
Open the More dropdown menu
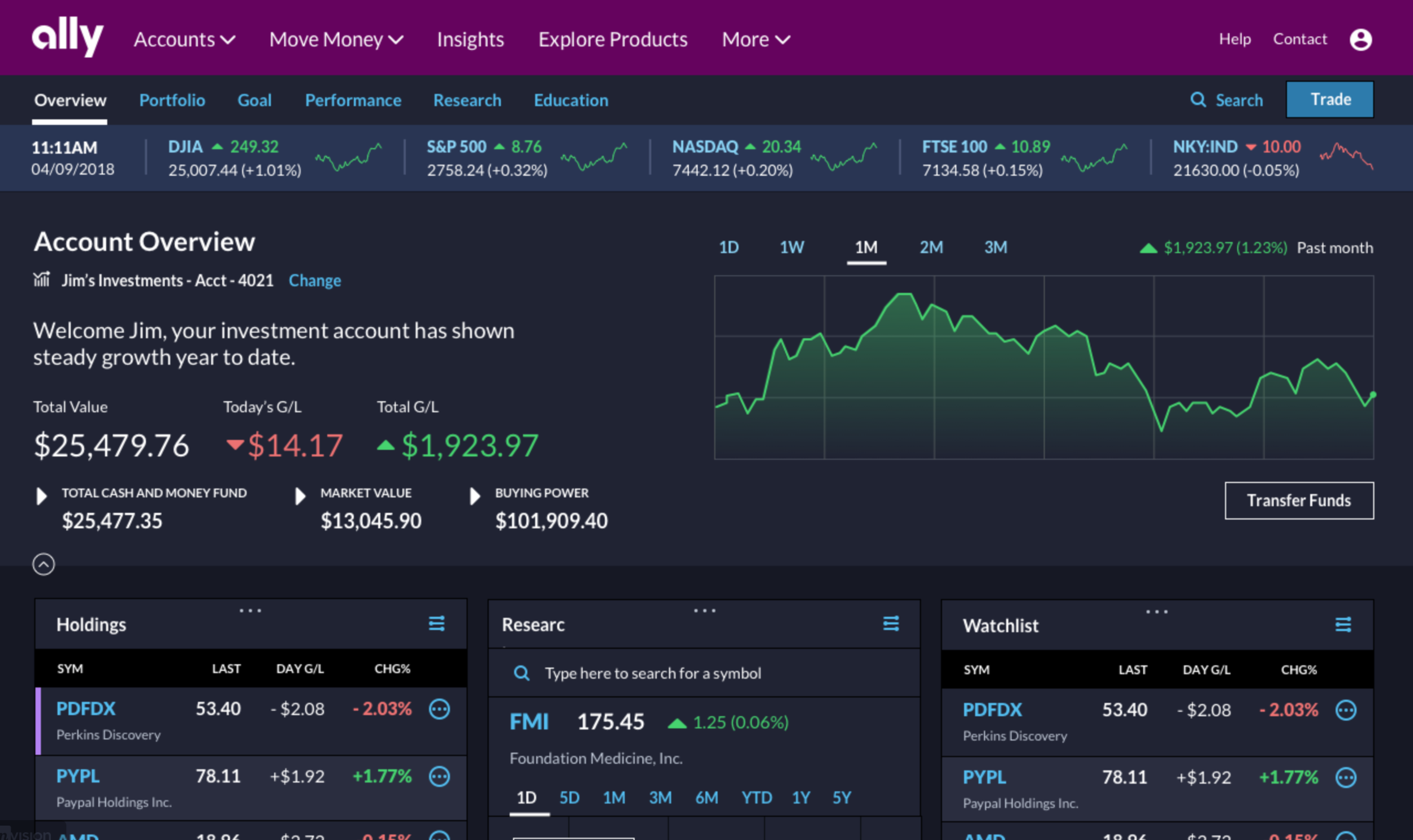pos(756,40)
